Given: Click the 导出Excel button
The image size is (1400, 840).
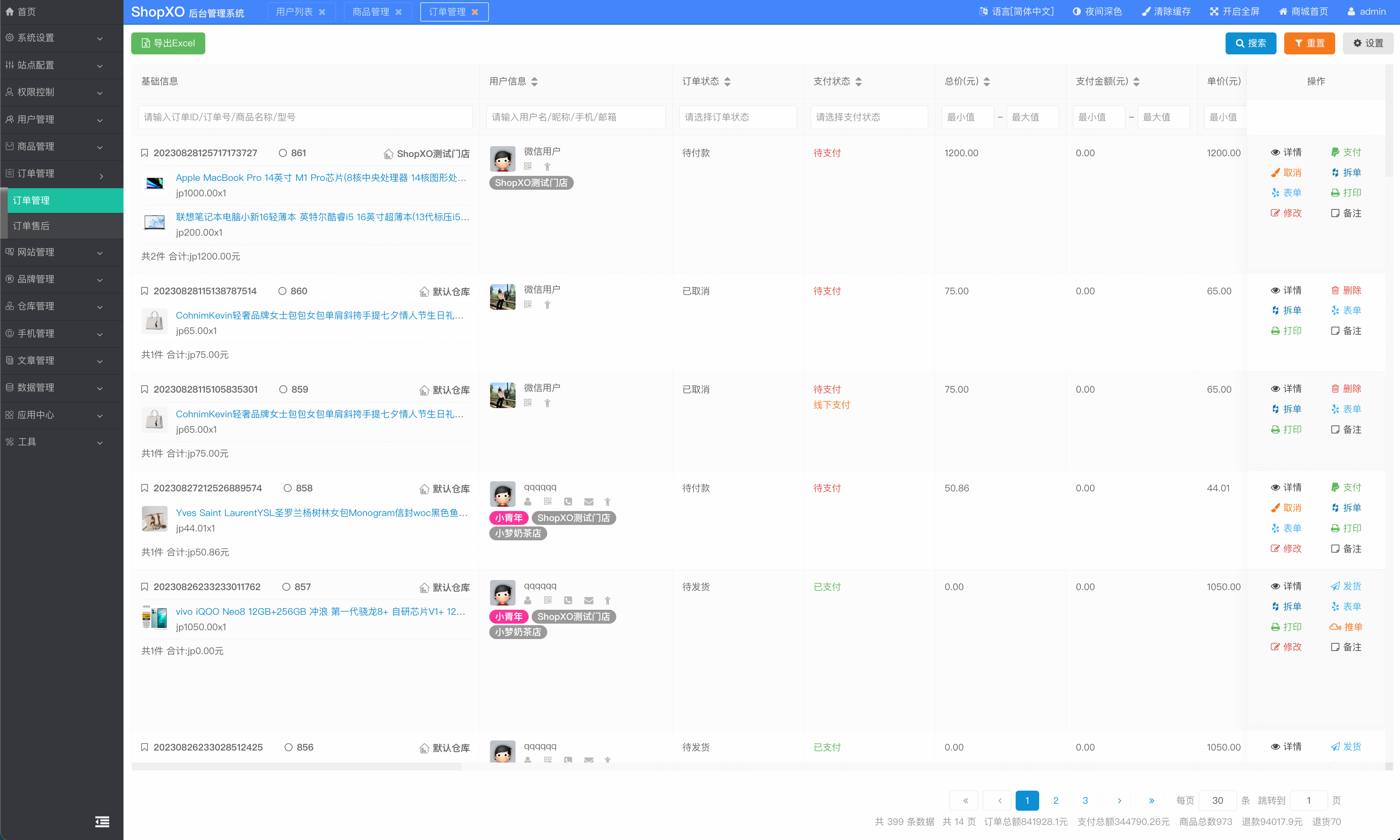Looking at the screenshot, I should tap(168, 43).
